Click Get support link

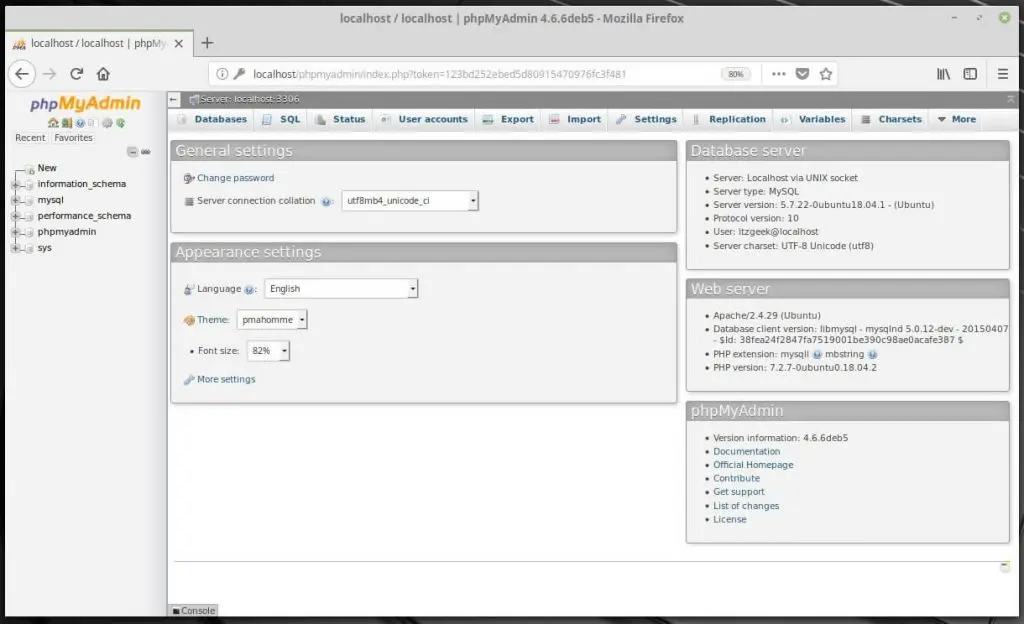739,492
